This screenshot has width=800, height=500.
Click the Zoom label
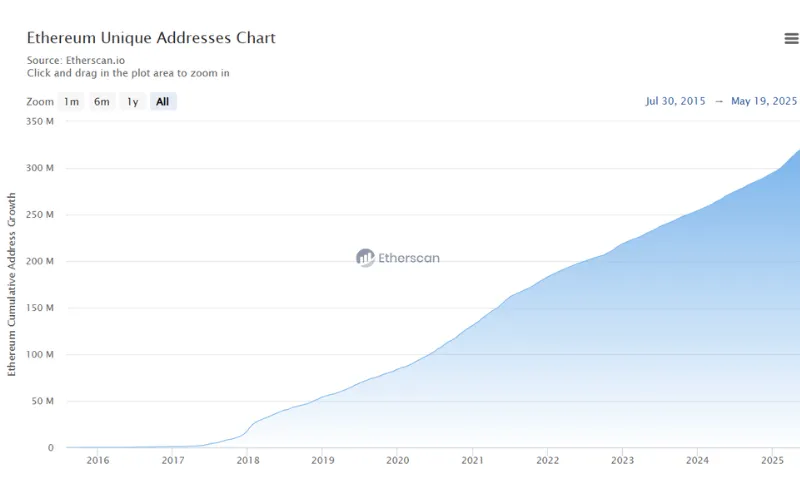[x=40, y=102]
